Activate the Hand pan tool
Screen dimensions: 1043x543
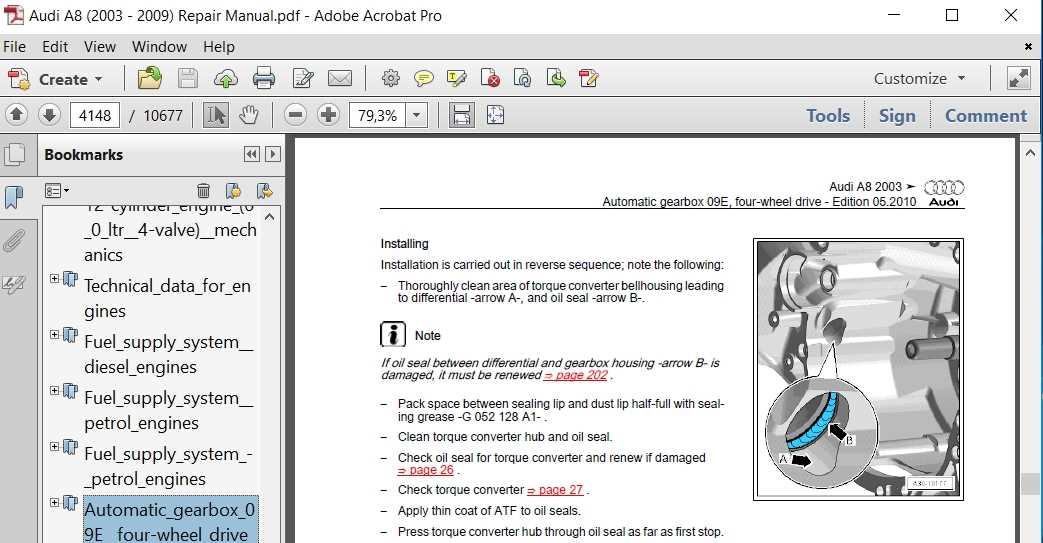point(249,115)
